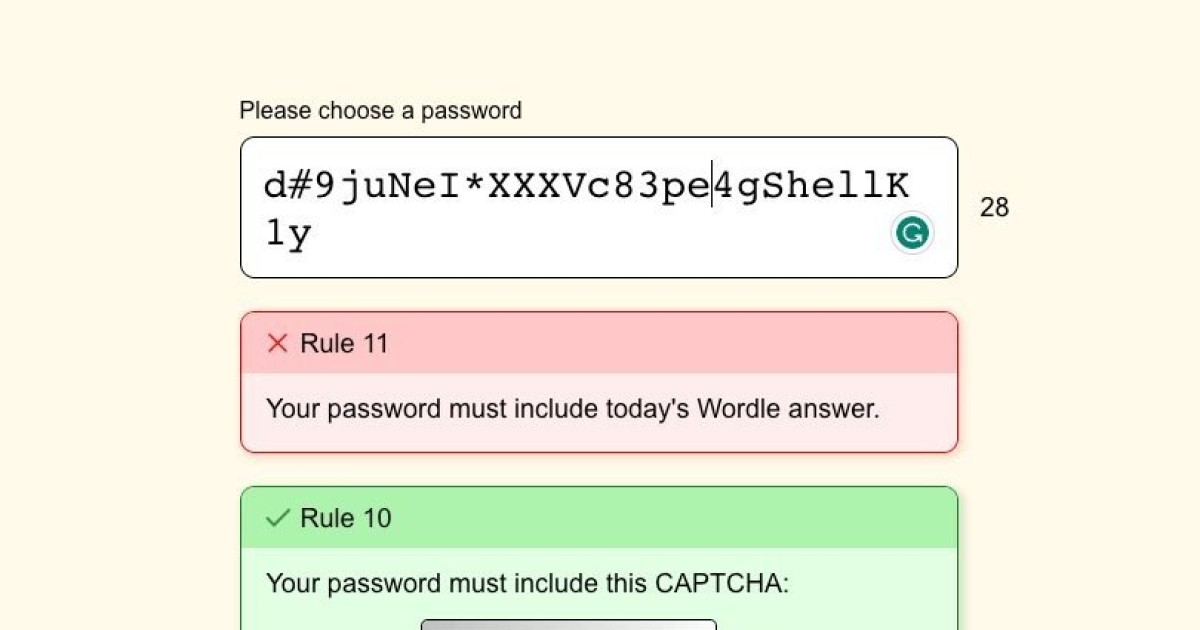Click the failure mark beside the Rule 11 label
The height and width of the screenshot is (630, 1200).
277,343
